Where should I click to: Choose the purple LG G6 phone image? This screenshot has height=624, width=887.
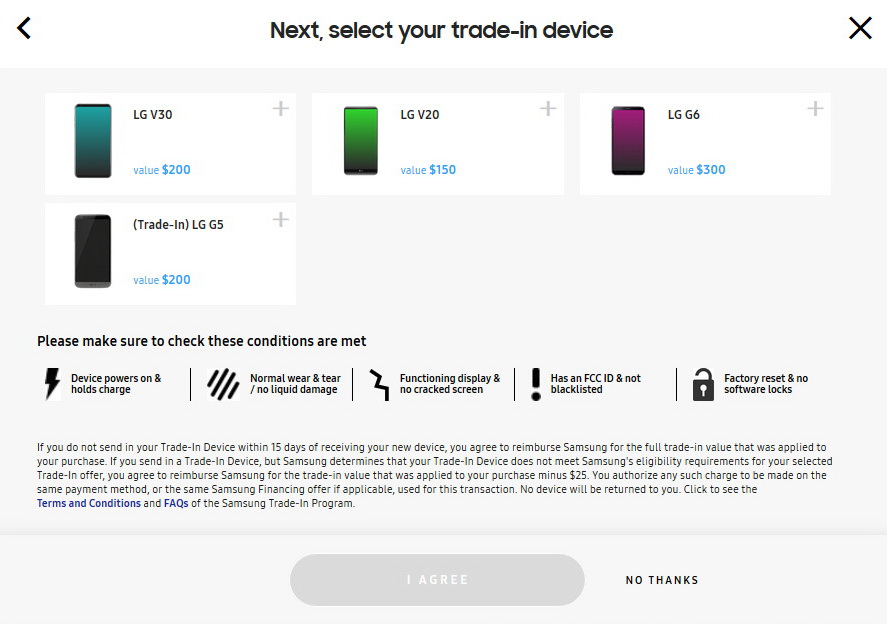pos(628,142)
